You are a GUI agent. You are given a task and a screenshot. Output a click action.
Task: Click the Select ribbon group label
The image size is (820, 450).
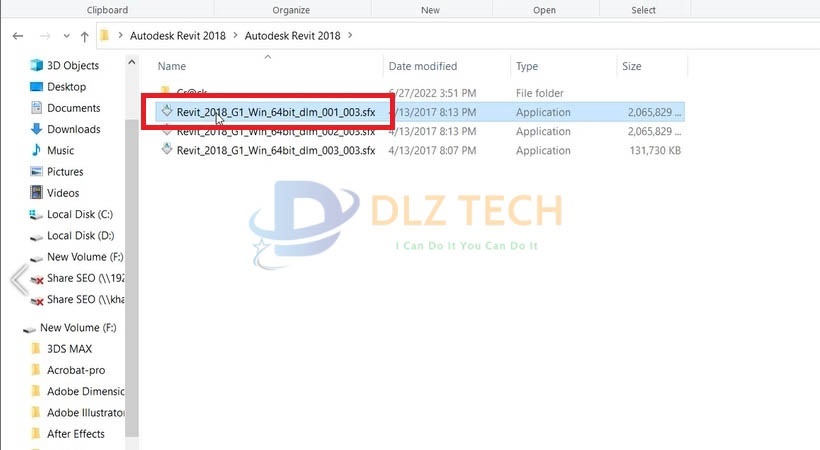point(643,10)
